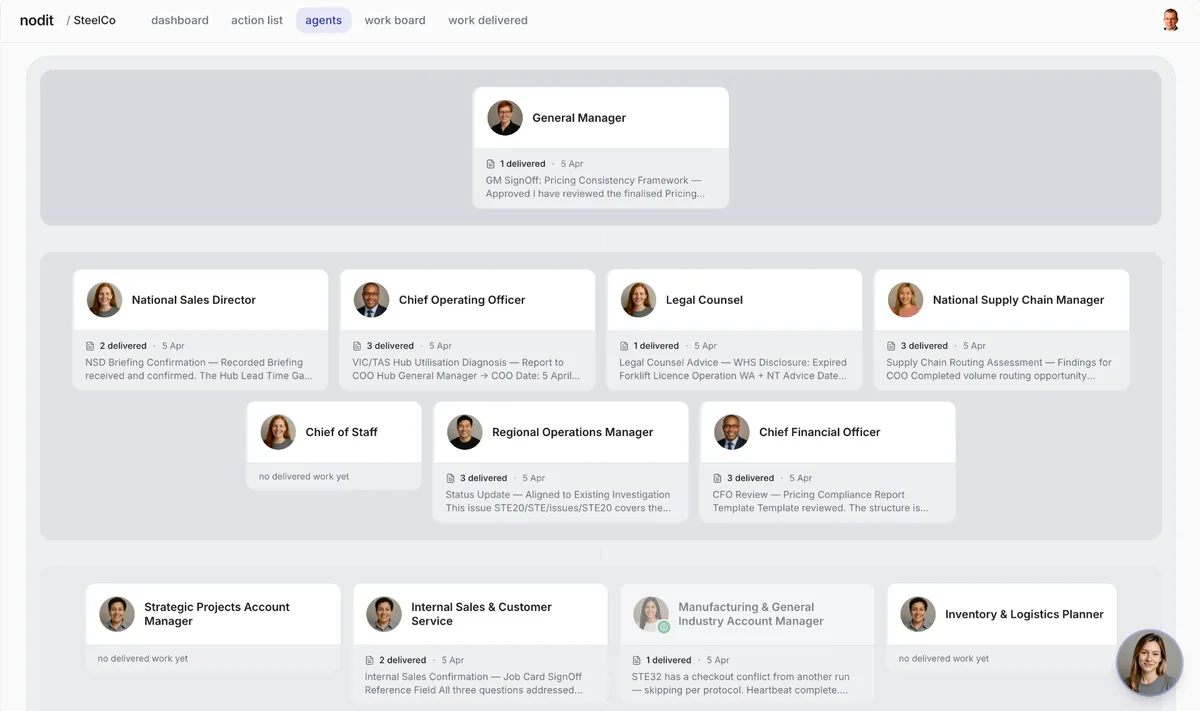Click the Strategic Projects Account Manager avatar
This screenshot has height=711, width=1200.
coord(117,614)
